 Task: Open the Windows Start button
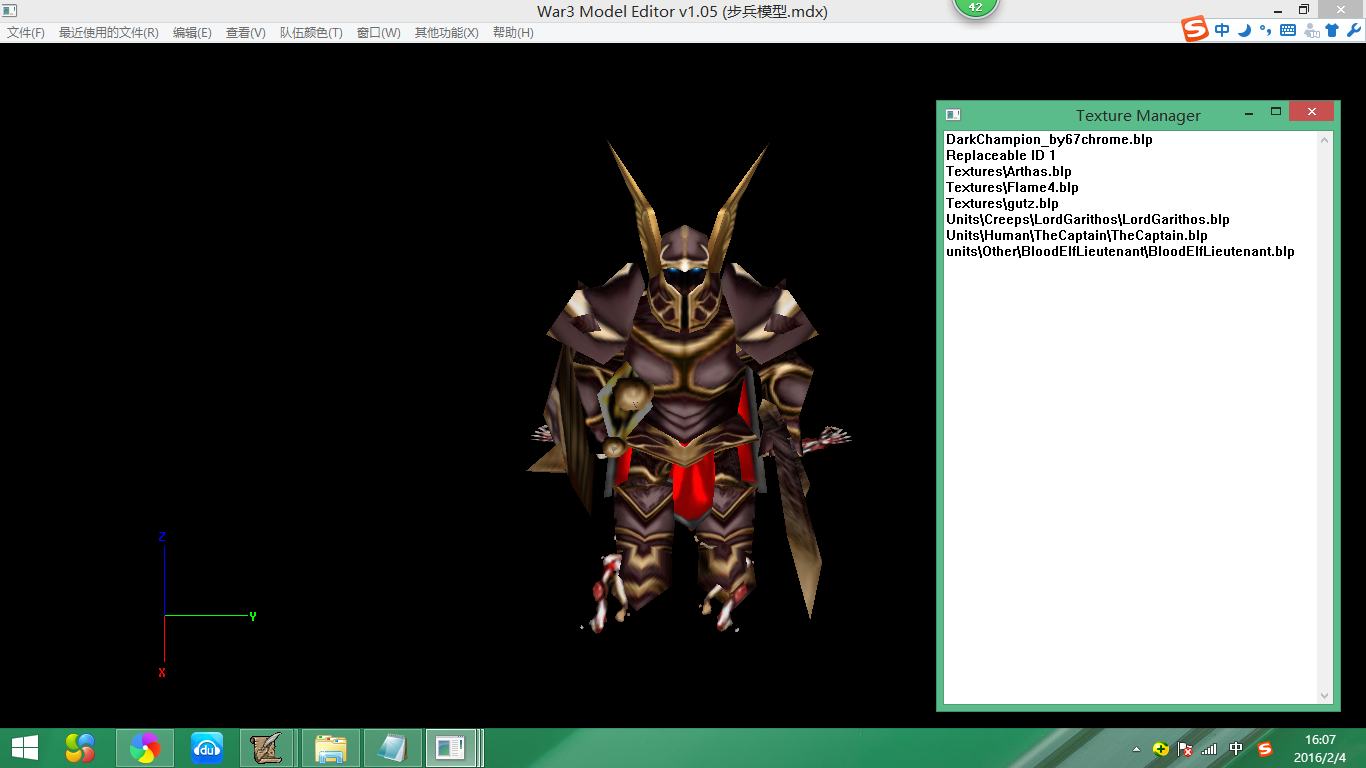[25, 748]
